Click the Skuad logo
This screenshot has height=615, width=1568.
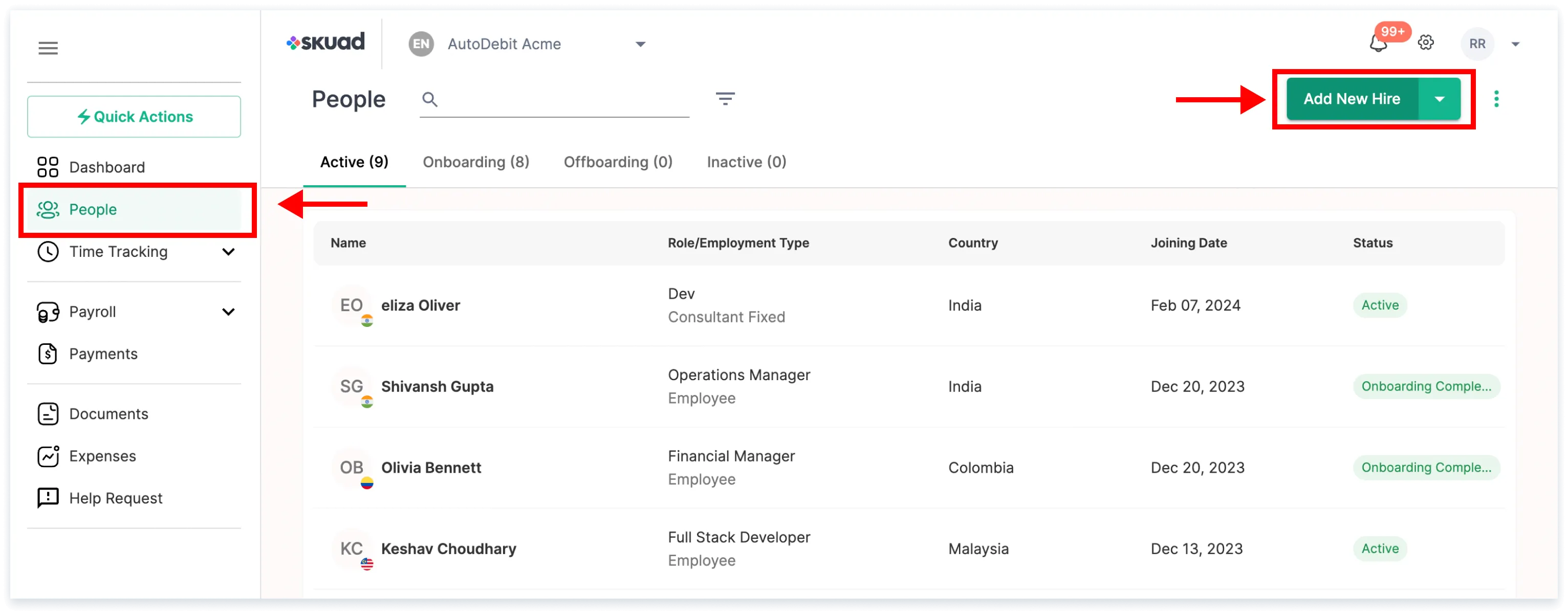[325, 42]
